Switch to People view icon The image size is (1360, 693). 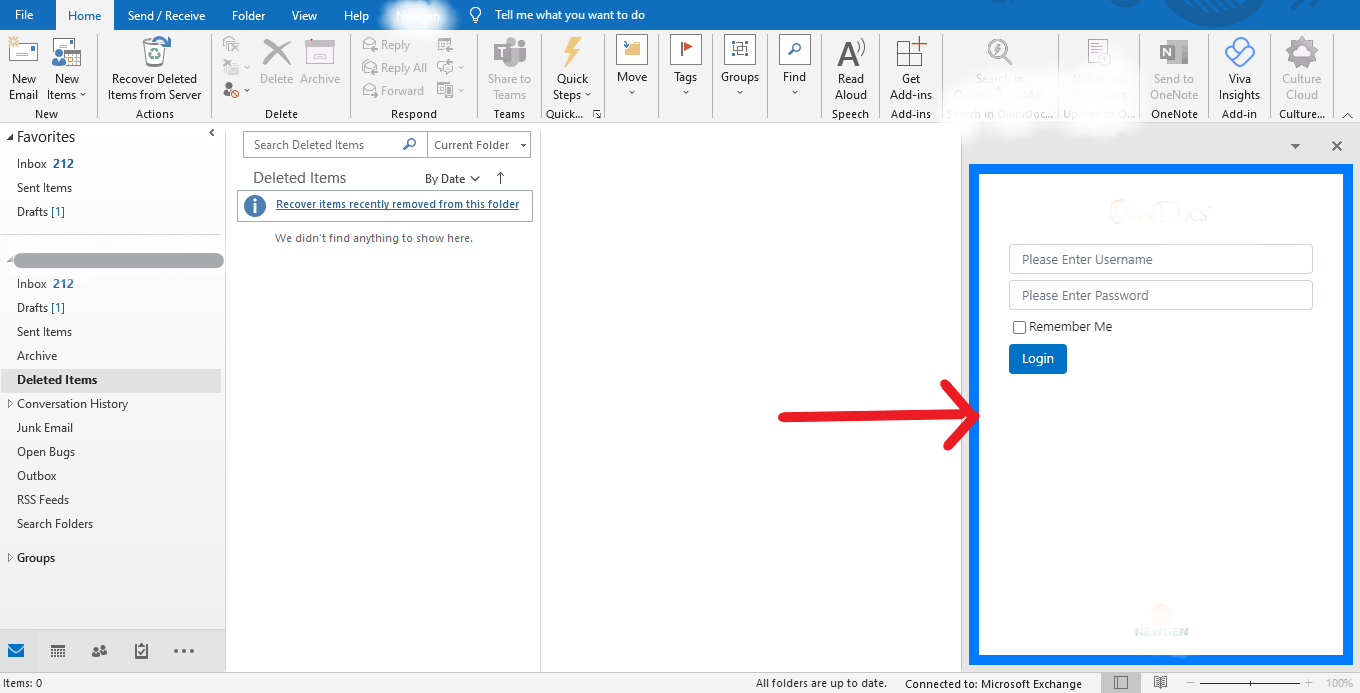point(99,651)
